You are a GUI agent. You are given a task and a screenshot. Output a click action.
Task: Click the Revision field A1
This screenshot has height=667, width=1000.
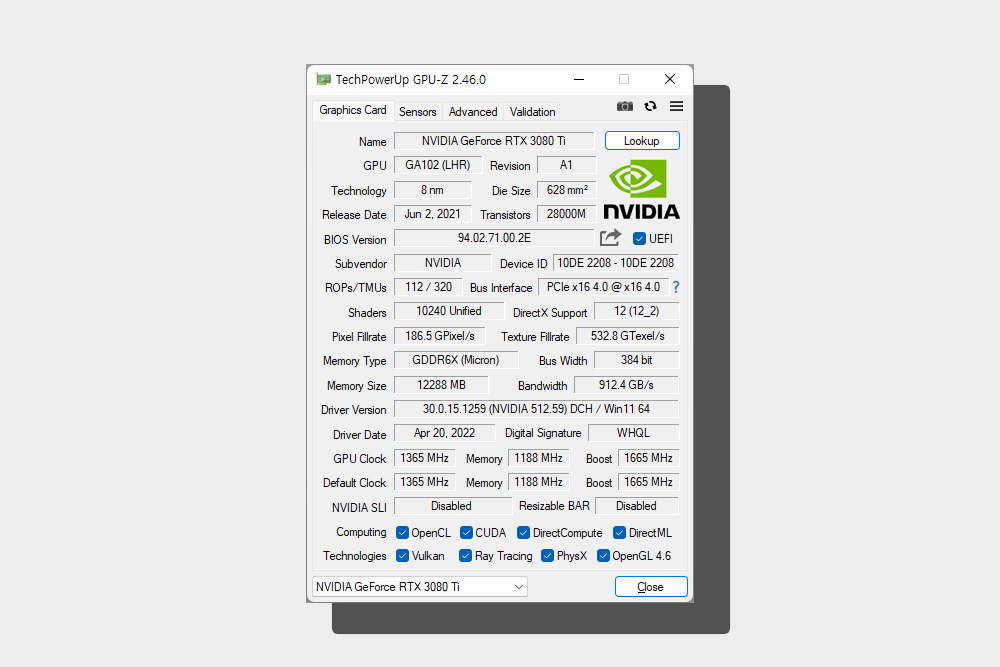[x=566, y=165]
